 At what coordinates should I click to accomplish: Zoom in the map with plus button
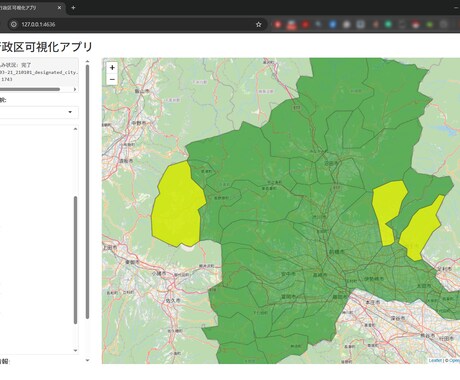[112, 68]
